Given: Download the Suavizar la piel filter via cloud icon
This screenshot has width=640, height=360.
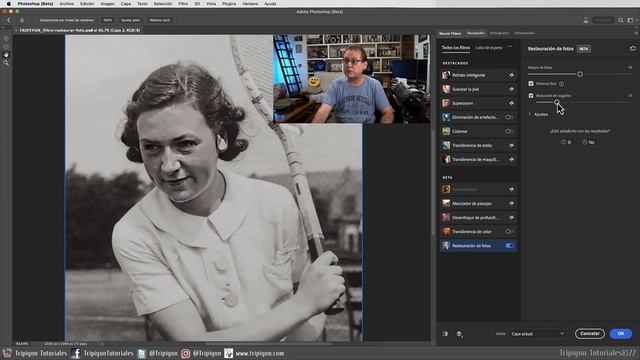Looking at the screenshot, I should (x=511, y=89).
